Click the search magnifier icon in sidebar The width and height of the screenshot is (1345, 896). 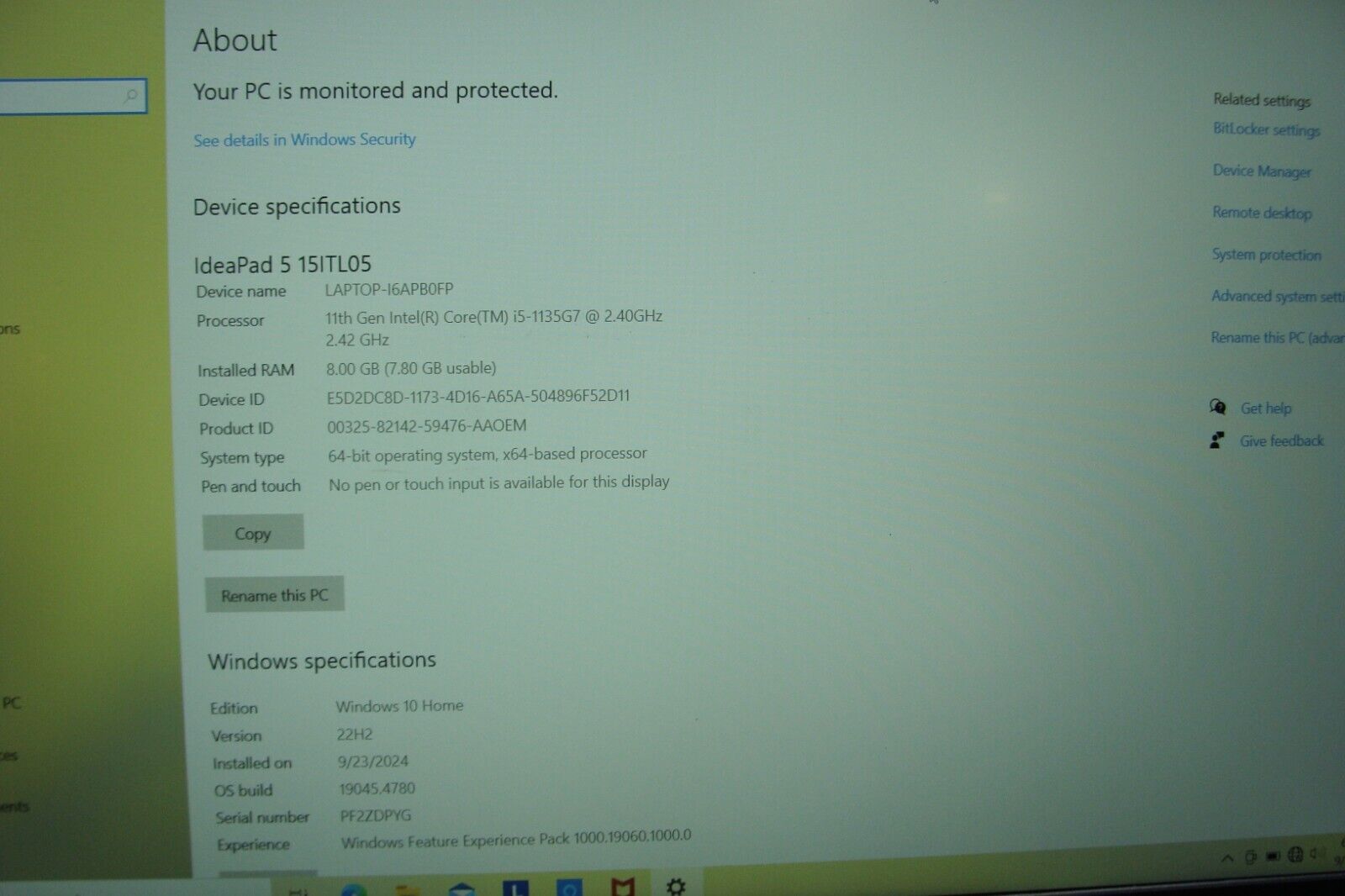[x=130, y=96]
